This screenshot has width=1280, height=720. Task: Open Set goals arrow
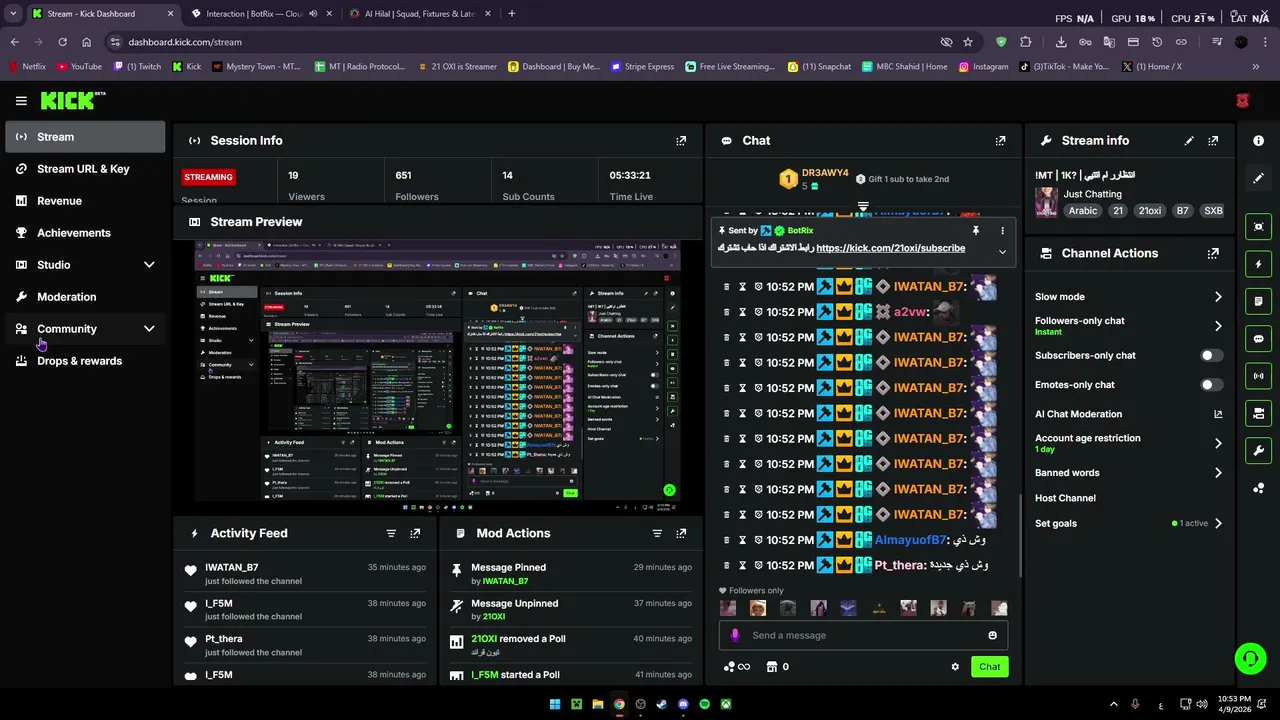1218,524
